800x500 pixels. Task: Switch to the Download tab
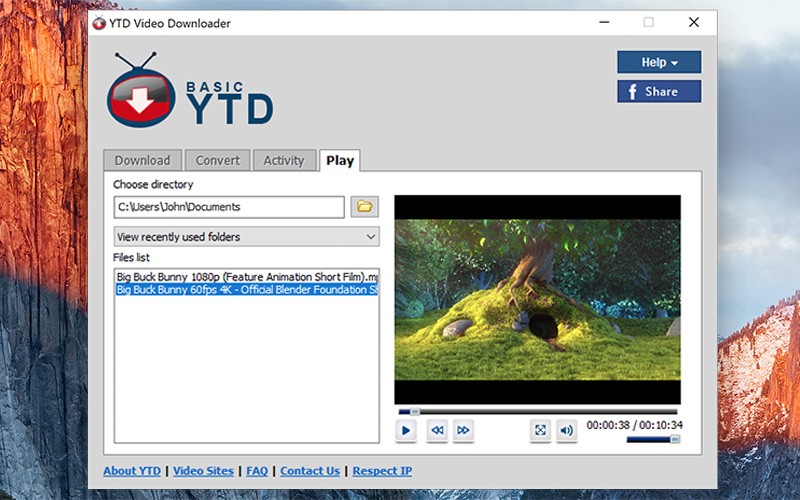(x=142, y=160)
